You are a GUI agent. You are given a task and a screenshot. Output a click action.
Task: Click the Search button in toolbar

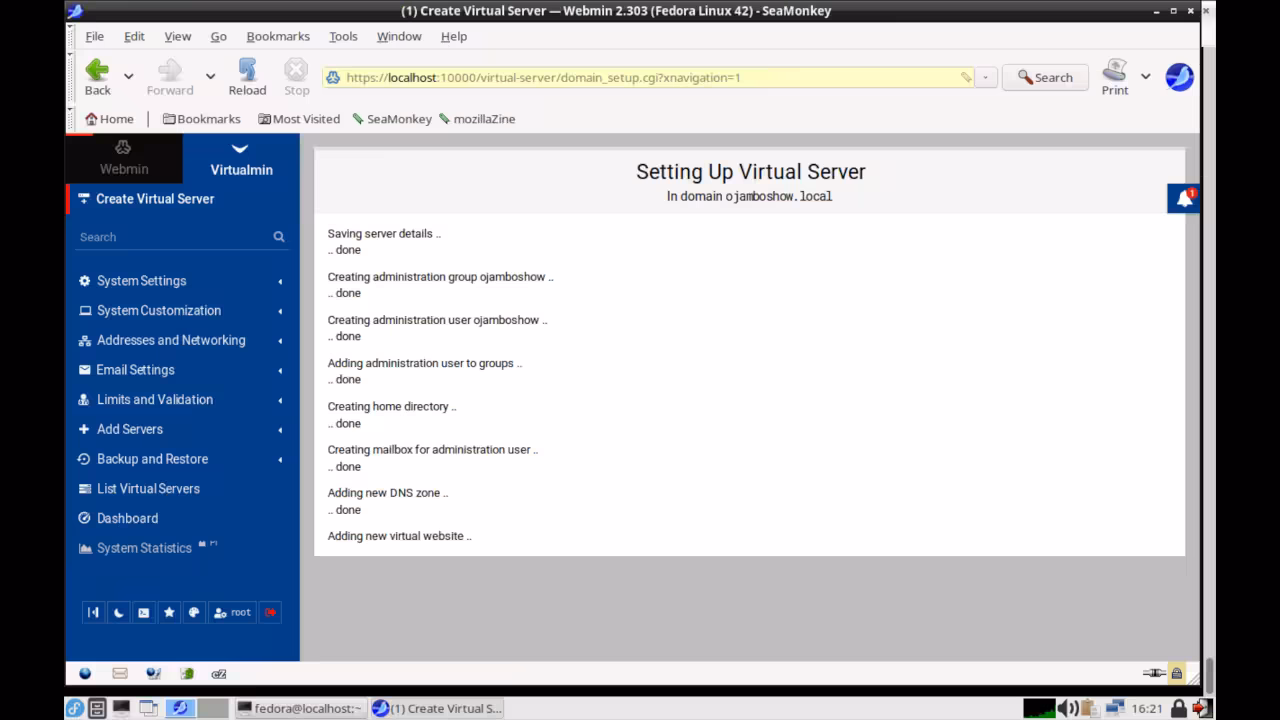[1045, 77]
